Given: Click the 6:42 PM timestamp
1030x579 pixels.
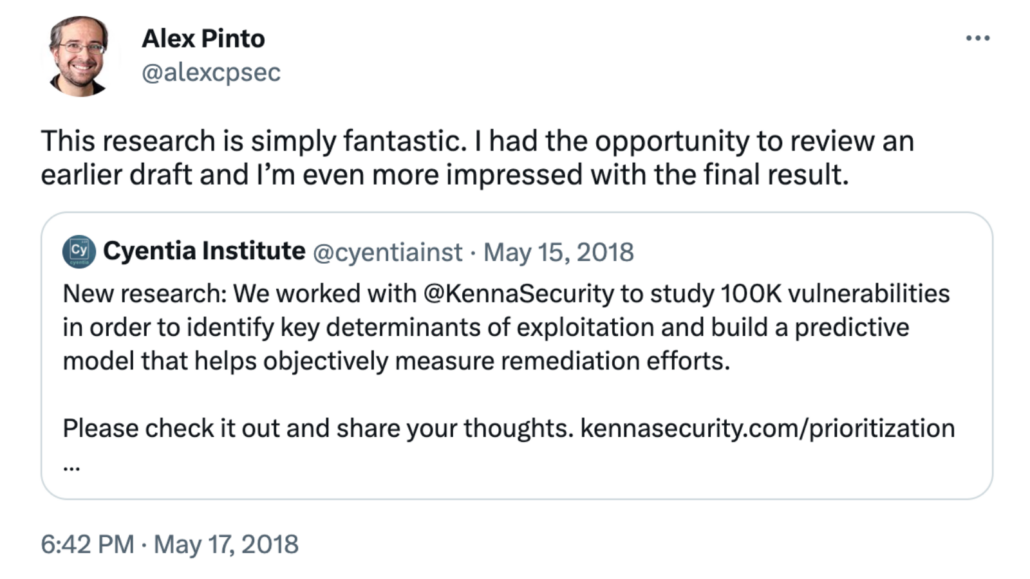Looking at the screenshot, I should tap(87, 544).
